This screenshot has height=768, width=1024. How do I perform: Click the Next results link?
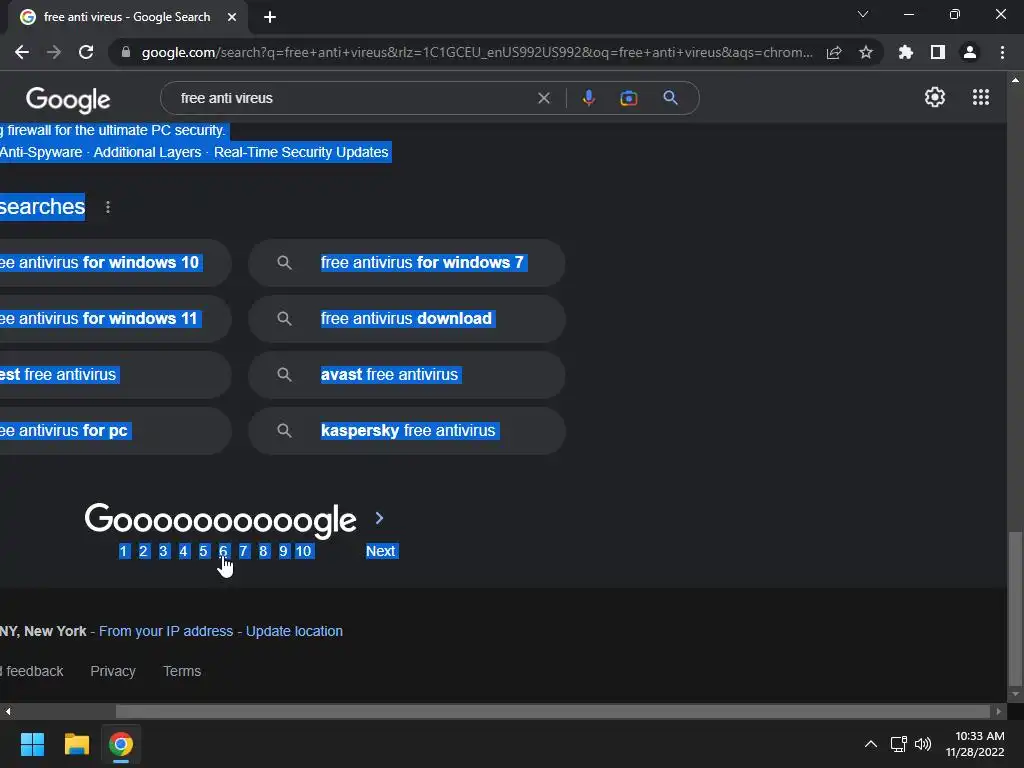coord(381,551)
